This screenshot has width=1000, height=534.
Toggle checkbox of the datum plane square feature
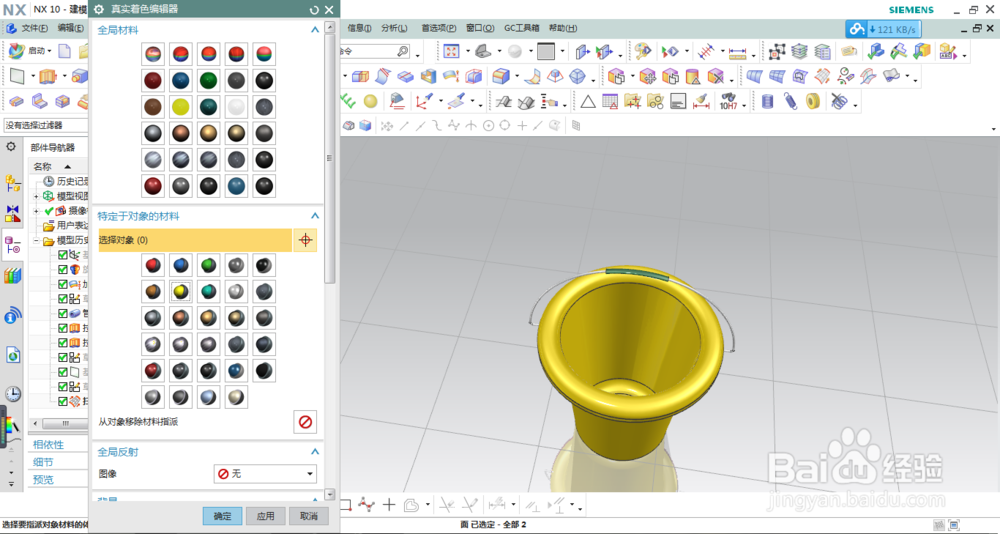[x=62, y=372]
